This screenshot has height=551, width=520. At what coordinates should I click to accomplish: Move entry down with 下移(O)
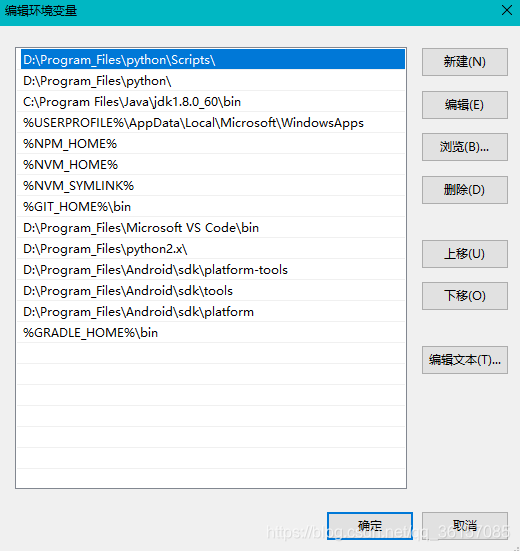pyautogui.click(x=464, y=296)
